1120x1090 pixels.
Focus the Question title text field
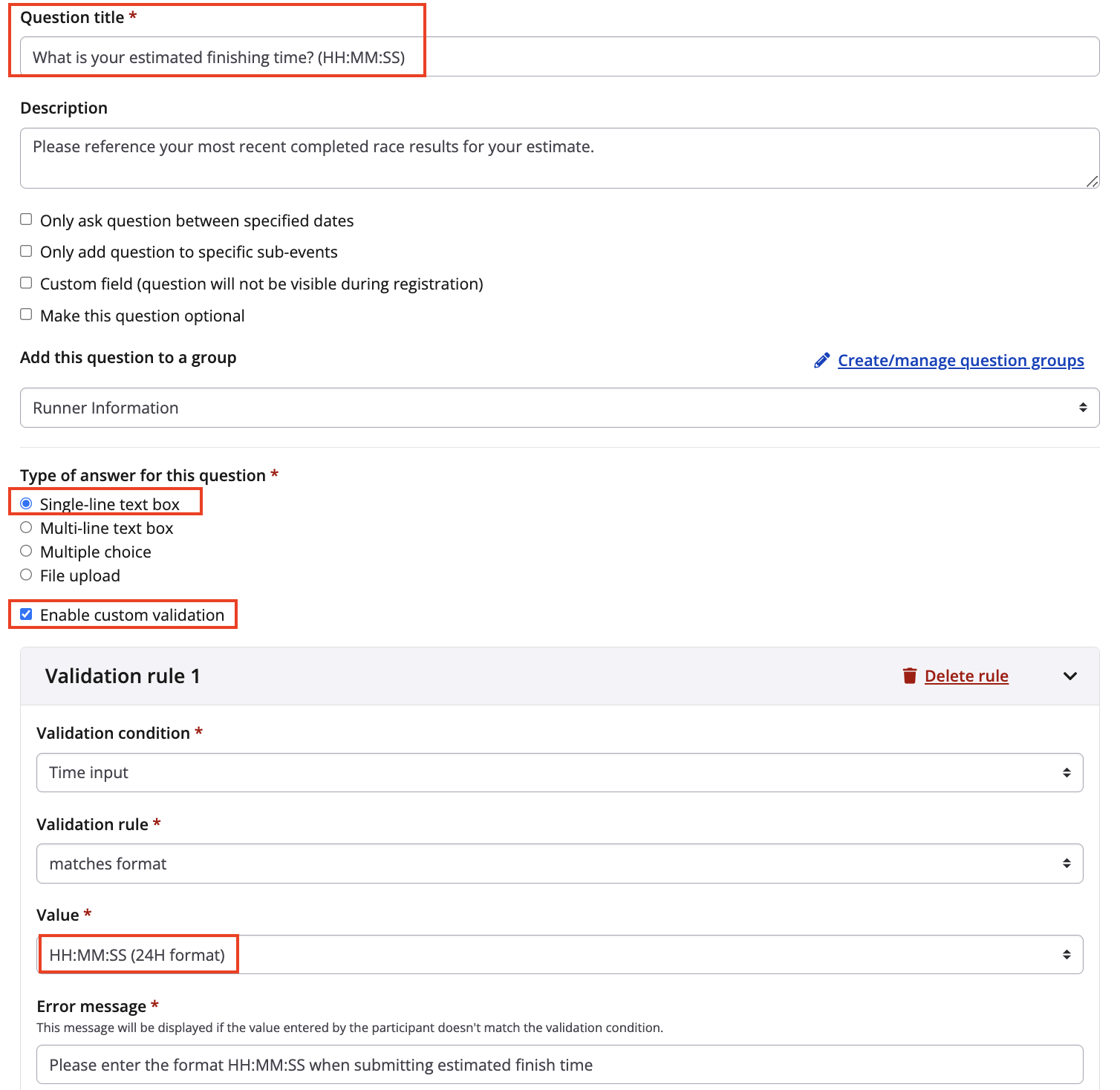pyautogui.click(x=559, y=57)
